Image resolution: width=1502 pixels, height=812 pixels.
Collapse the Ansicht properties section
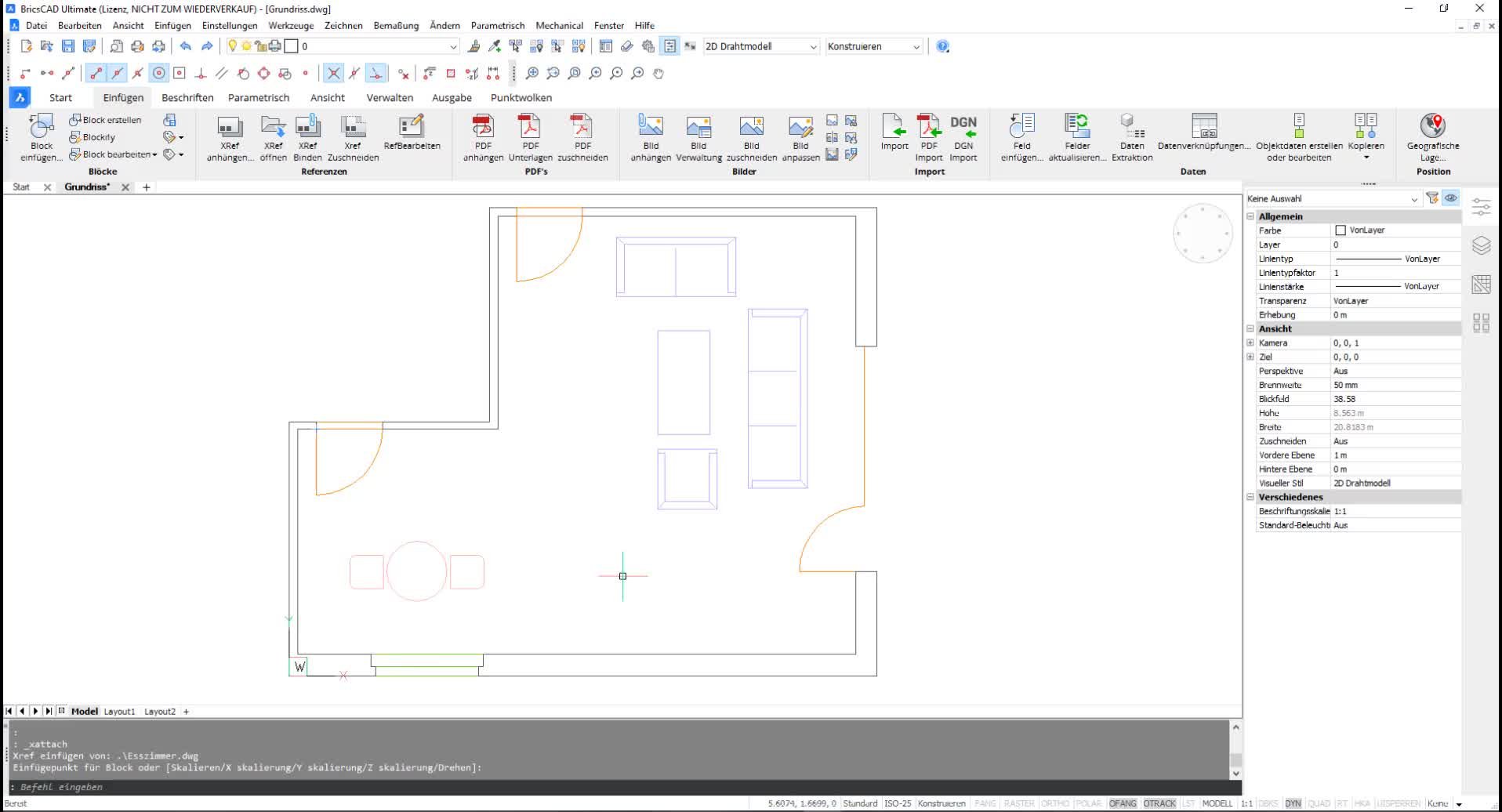coord(1250,329)
